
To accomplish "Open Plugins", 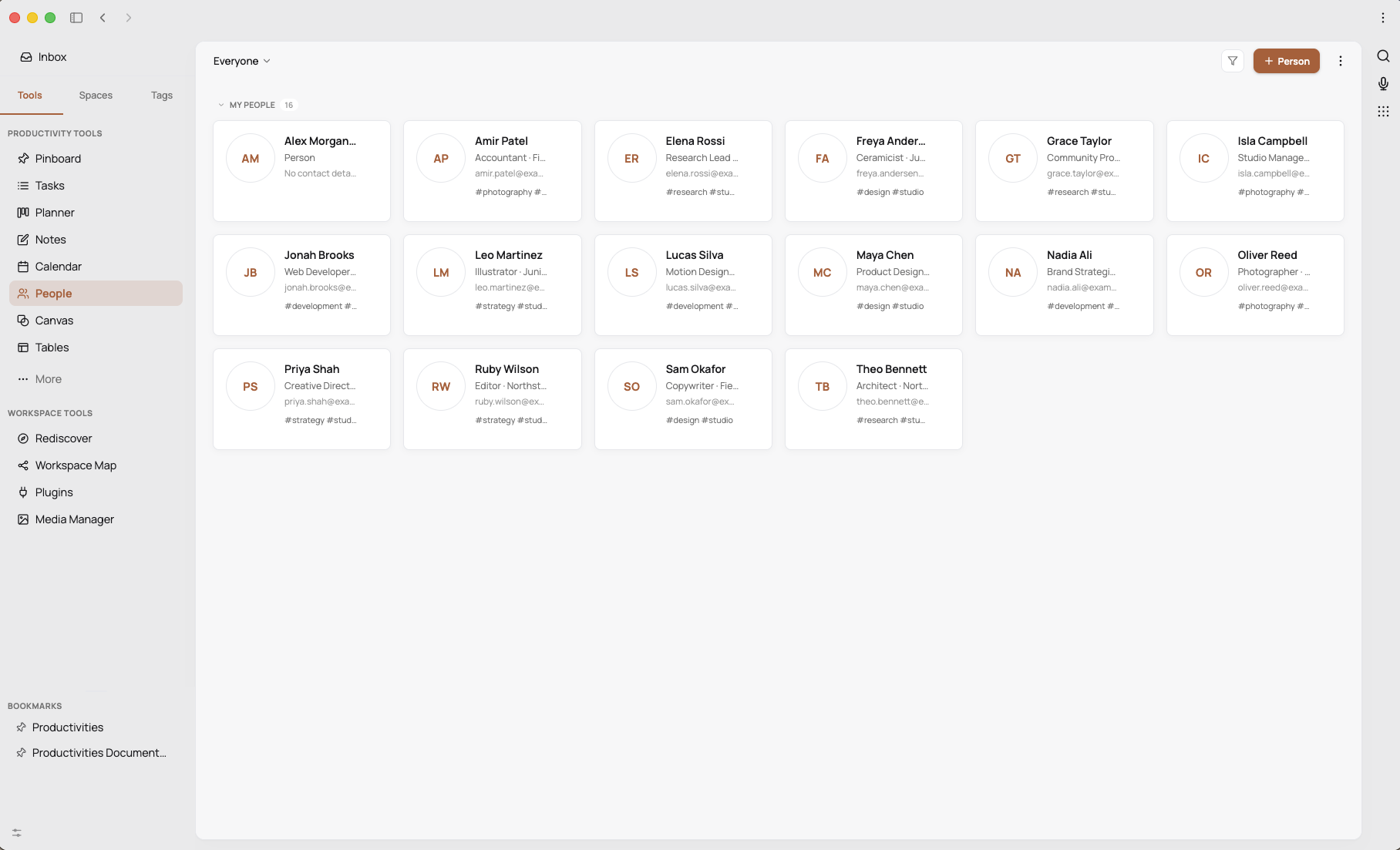I will (x=96, y=492).
